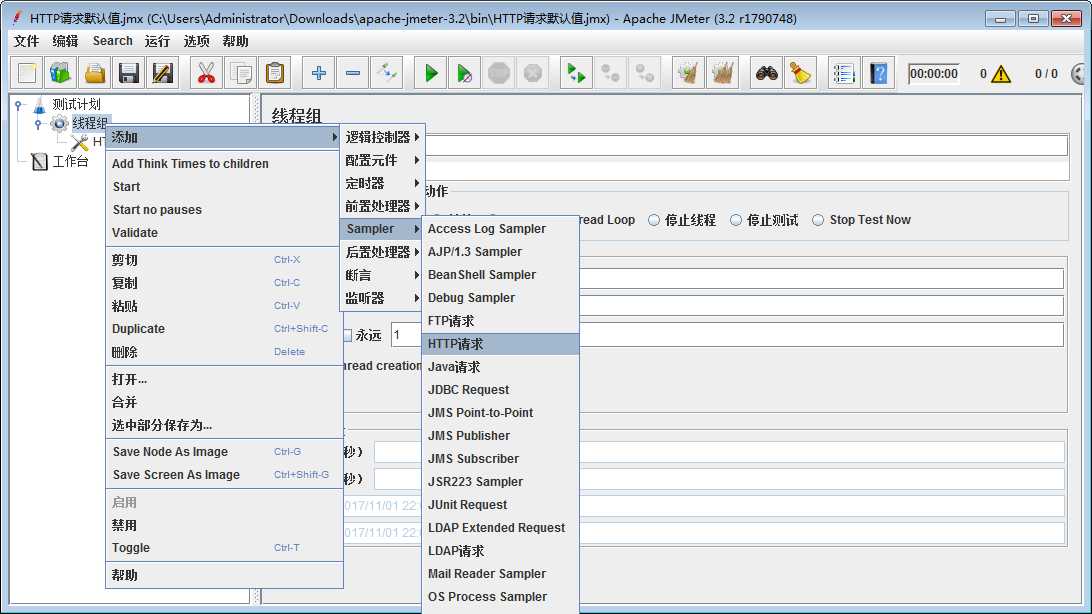
Task: Click the loop count field showing 1
Action: [406, 336]
